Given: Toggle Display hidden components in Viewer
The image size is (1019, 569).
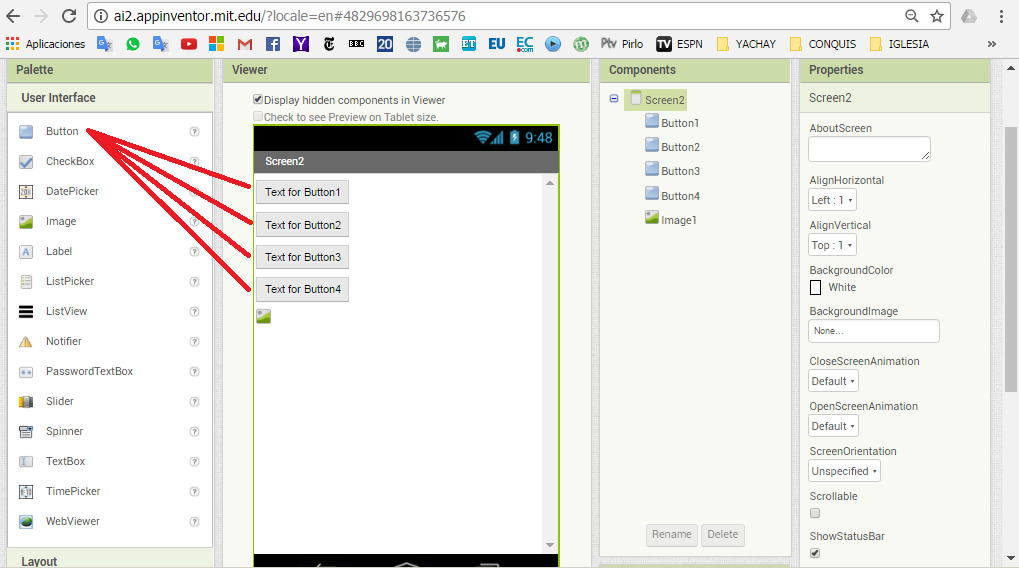Looking at the screenshot, I should [258, 99].
